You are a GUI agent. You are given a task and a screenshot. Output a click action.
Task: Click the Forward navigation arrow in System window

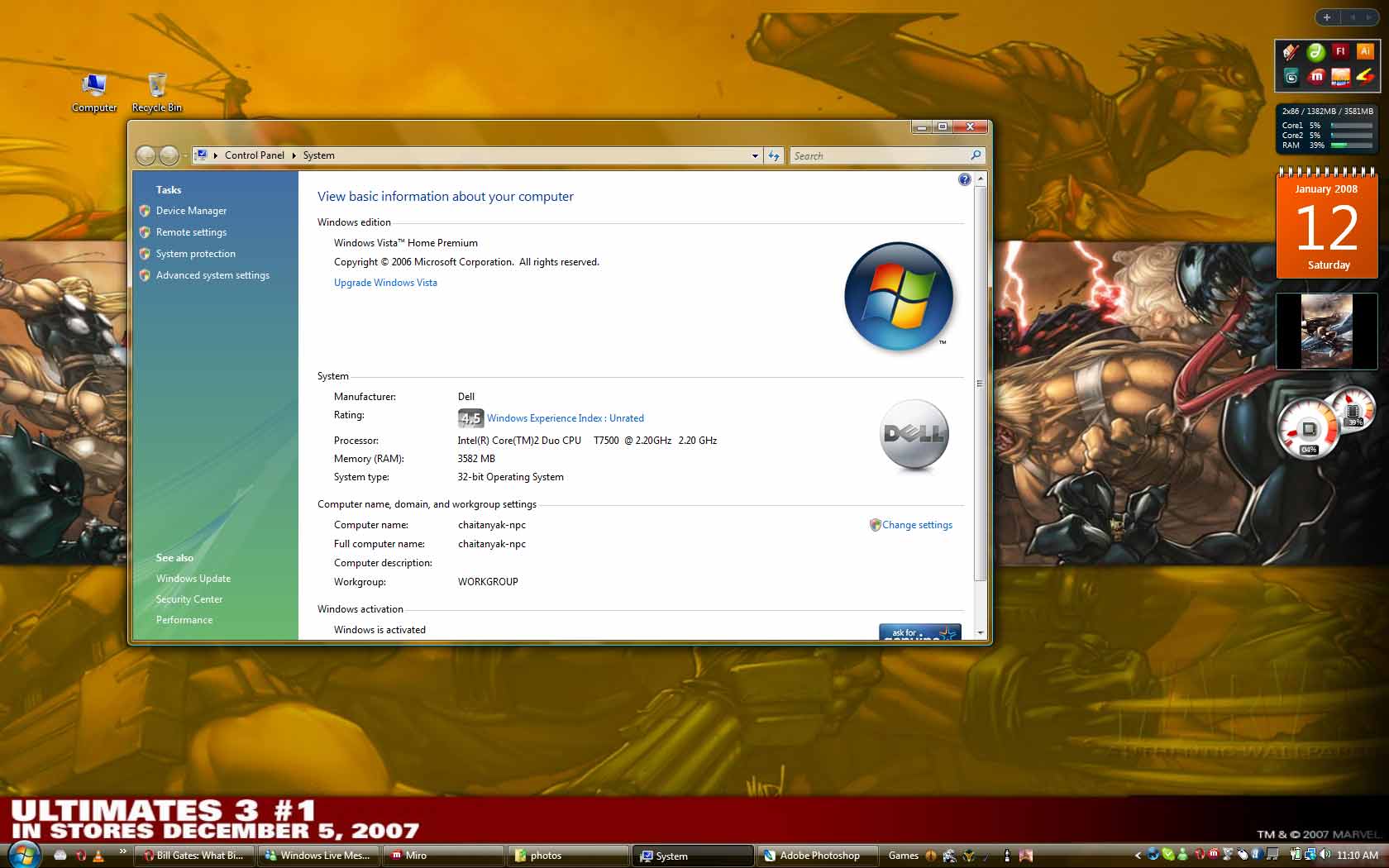pyautogui.click(x=169, y=155)
